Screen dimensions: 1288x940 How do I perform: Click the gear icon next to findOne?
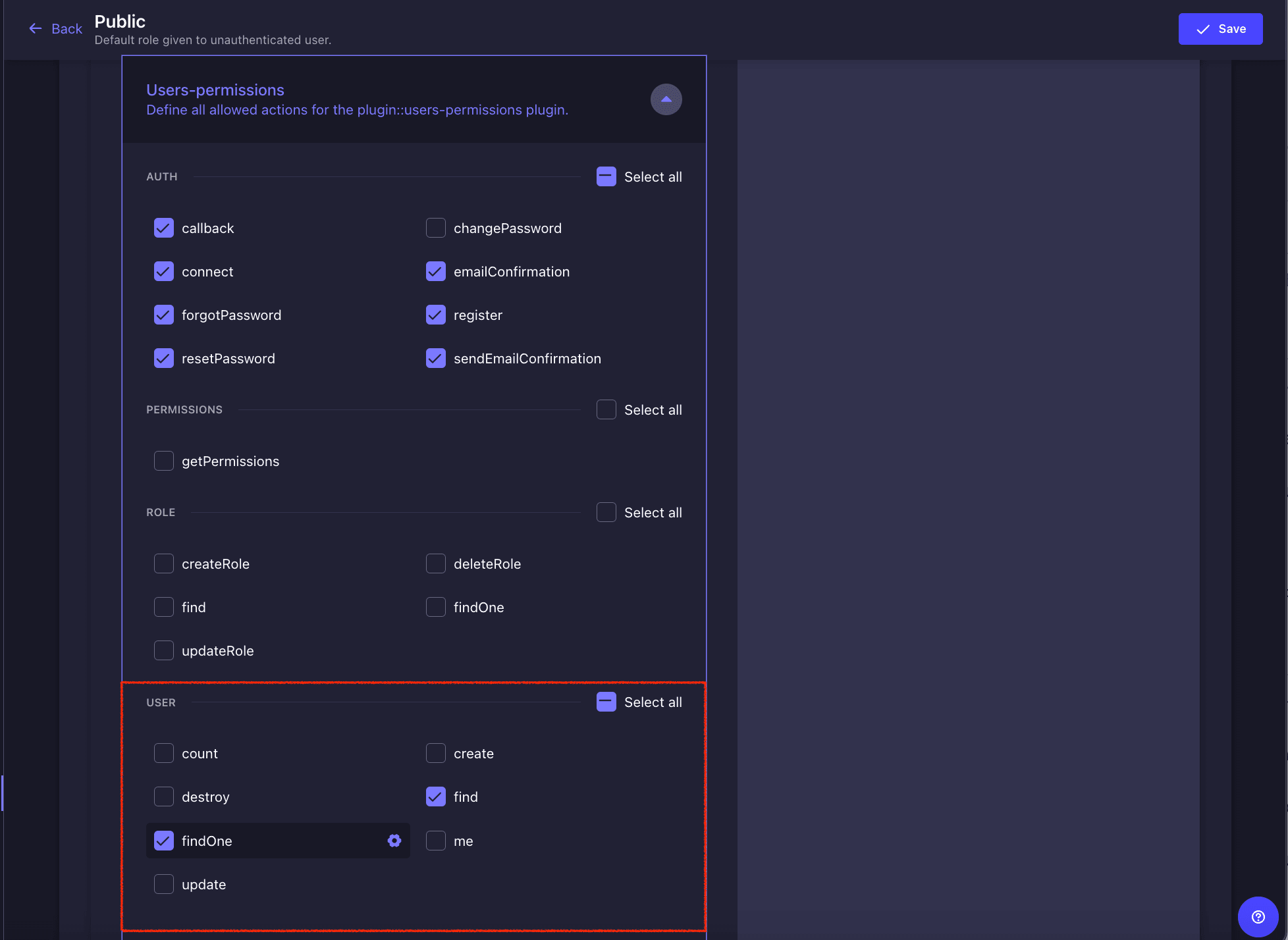pos(394,841)
